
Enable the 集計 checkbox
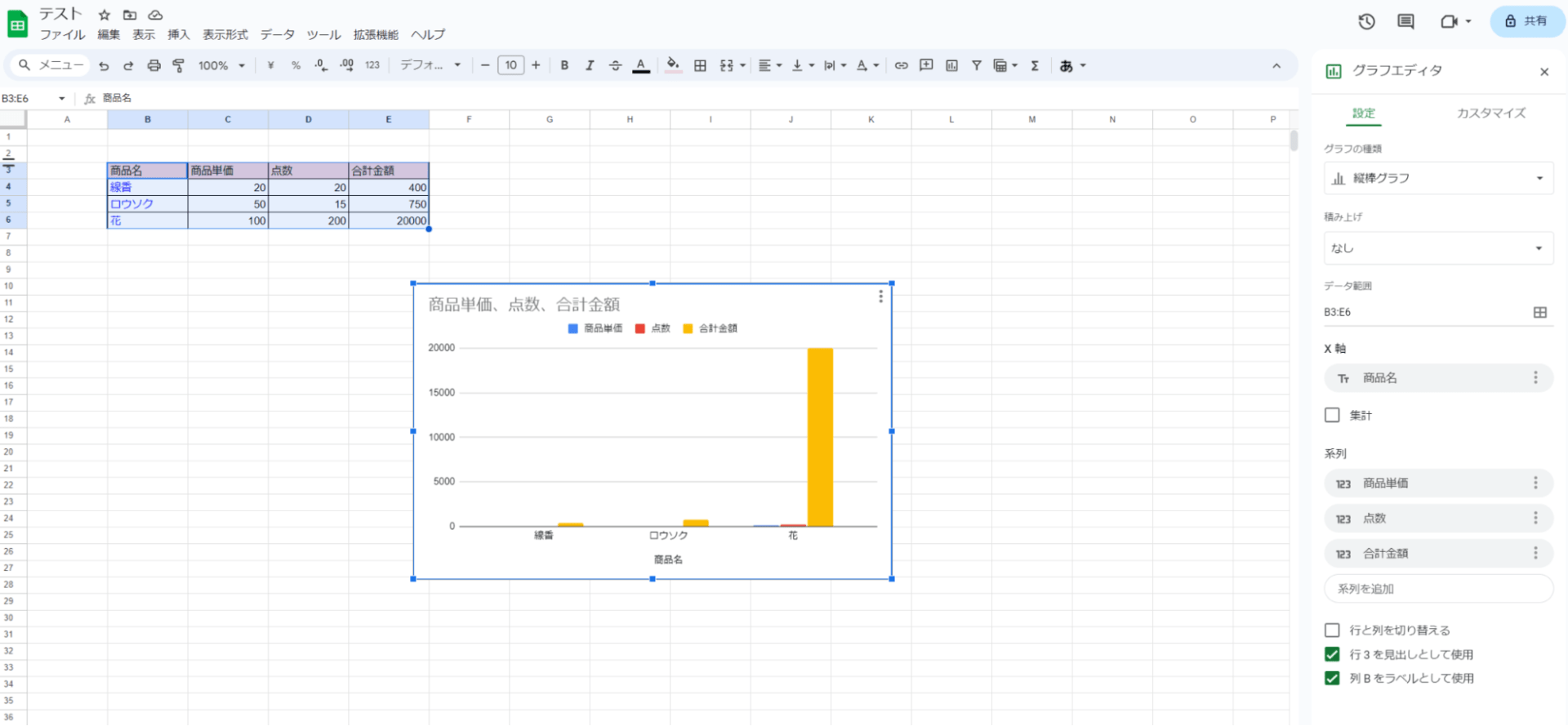point(1332,415)
